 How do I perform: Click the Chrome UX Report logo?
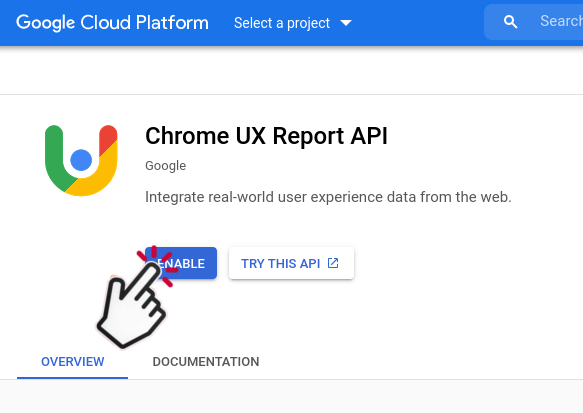tap(81, 160)
